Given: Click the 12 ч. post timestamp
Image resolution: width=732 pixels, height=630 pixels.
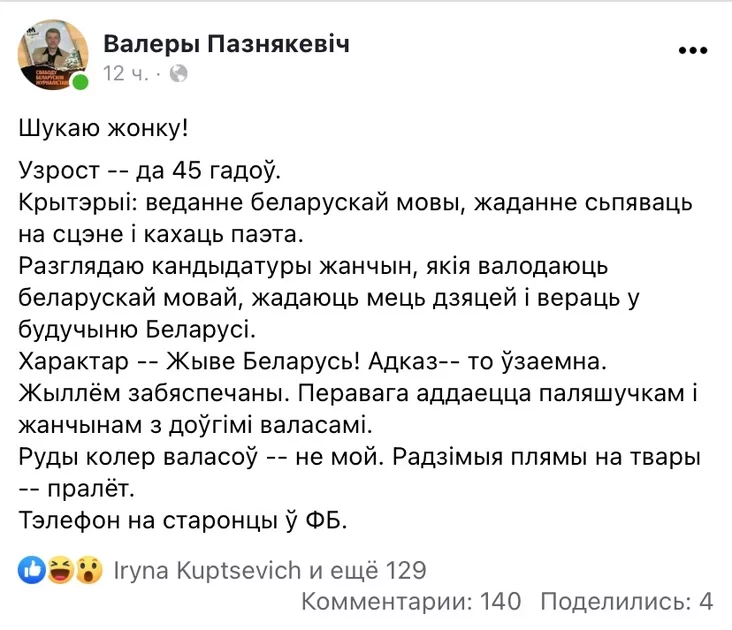Looking at the screenshot, I should coord(126,73).
